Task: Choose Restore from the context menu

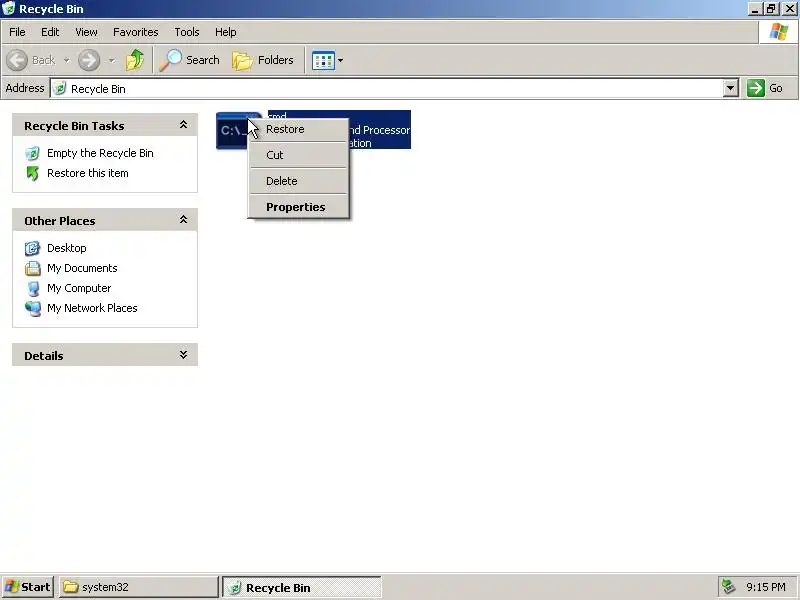Action: (x=298, y=129)
